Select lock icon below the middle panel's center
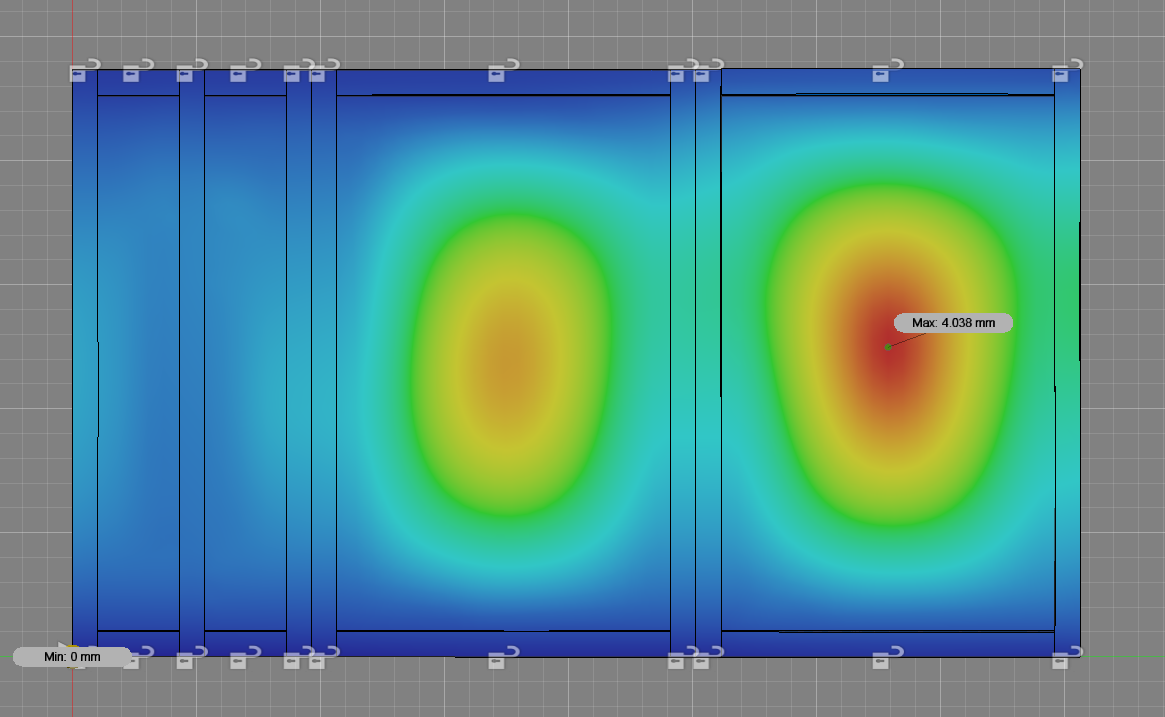1165x717 pixels. pos(498,659)
